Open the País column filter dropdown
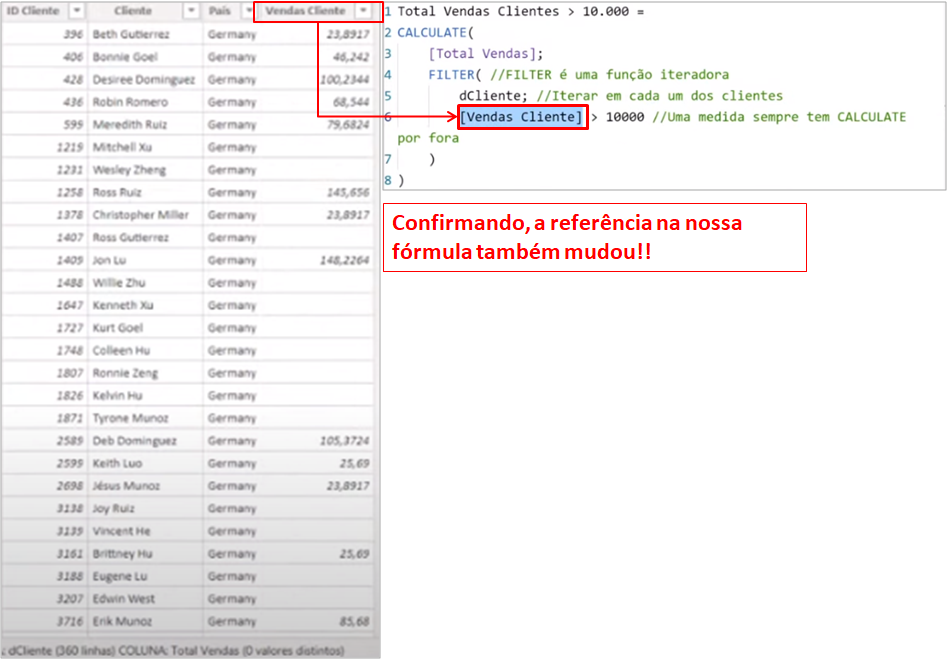948x659 pixels. coord(243,11)
